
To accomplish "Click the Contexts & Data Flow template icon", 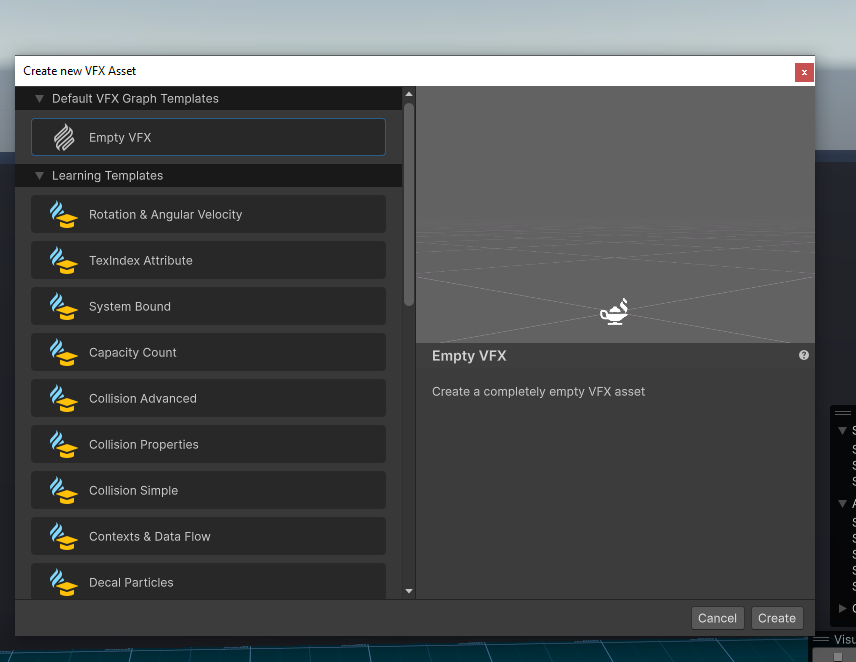I will (x=63, y=536).
